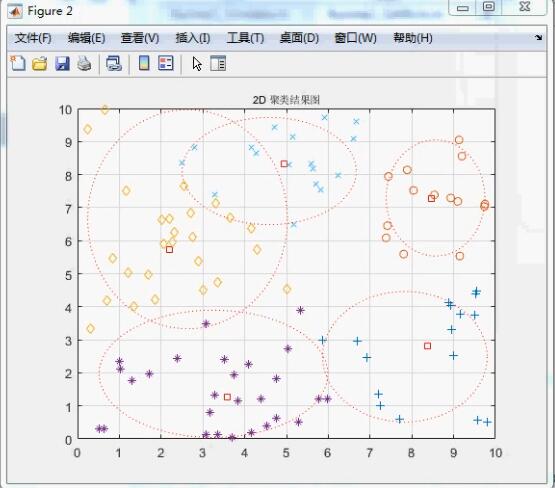Open the 插入(I) menu
Image resolution: width=555 pixels, height=488 pixels.
[193, 38]
